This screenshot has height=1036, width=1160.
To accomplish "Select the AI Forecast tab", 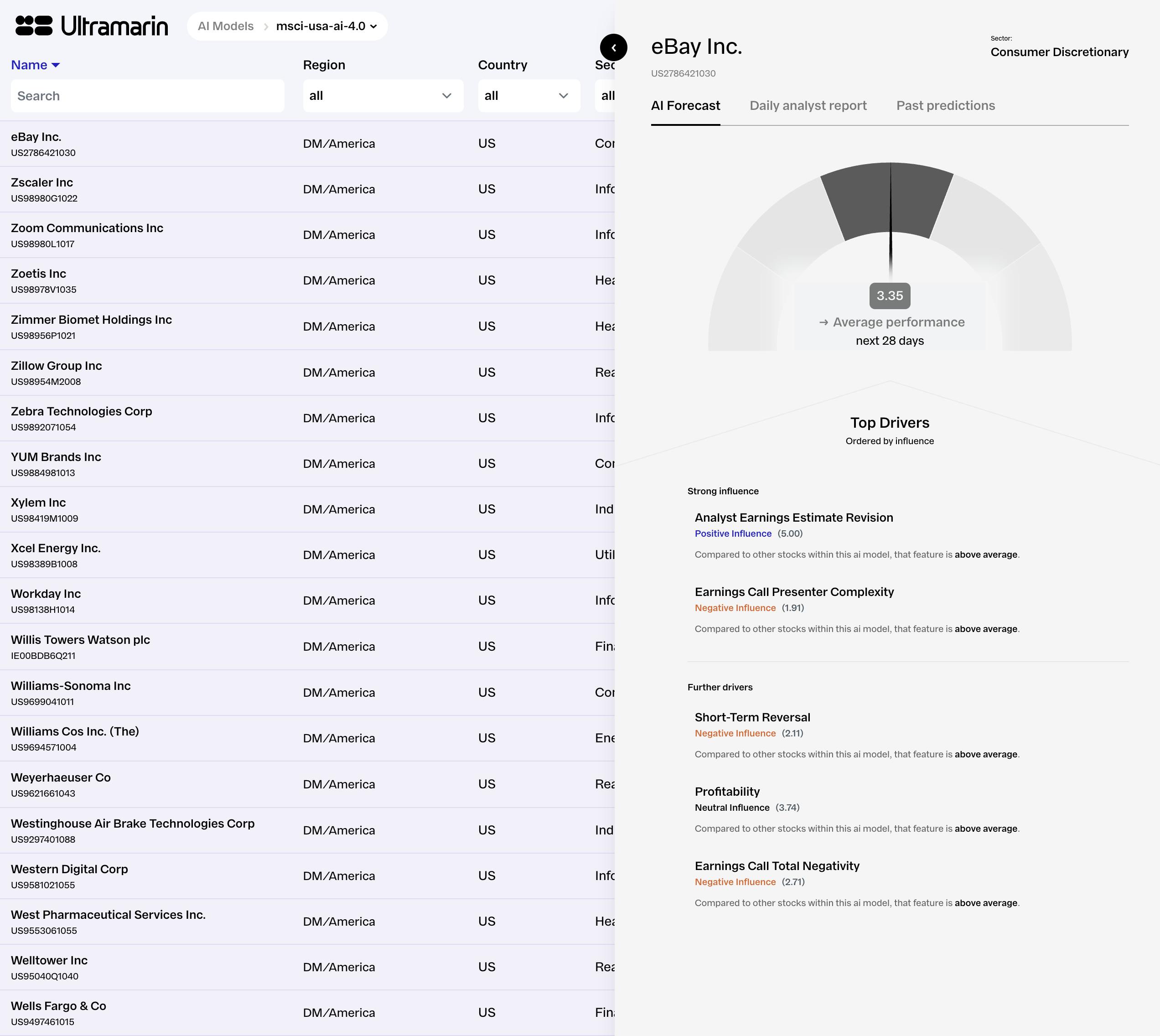I will point(685,105).
